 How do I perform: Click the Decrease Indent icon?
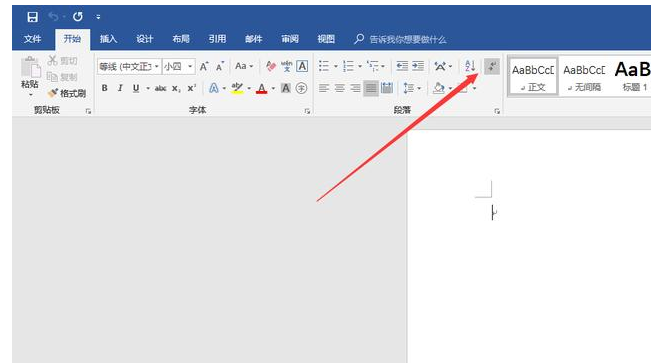point(402,66)
